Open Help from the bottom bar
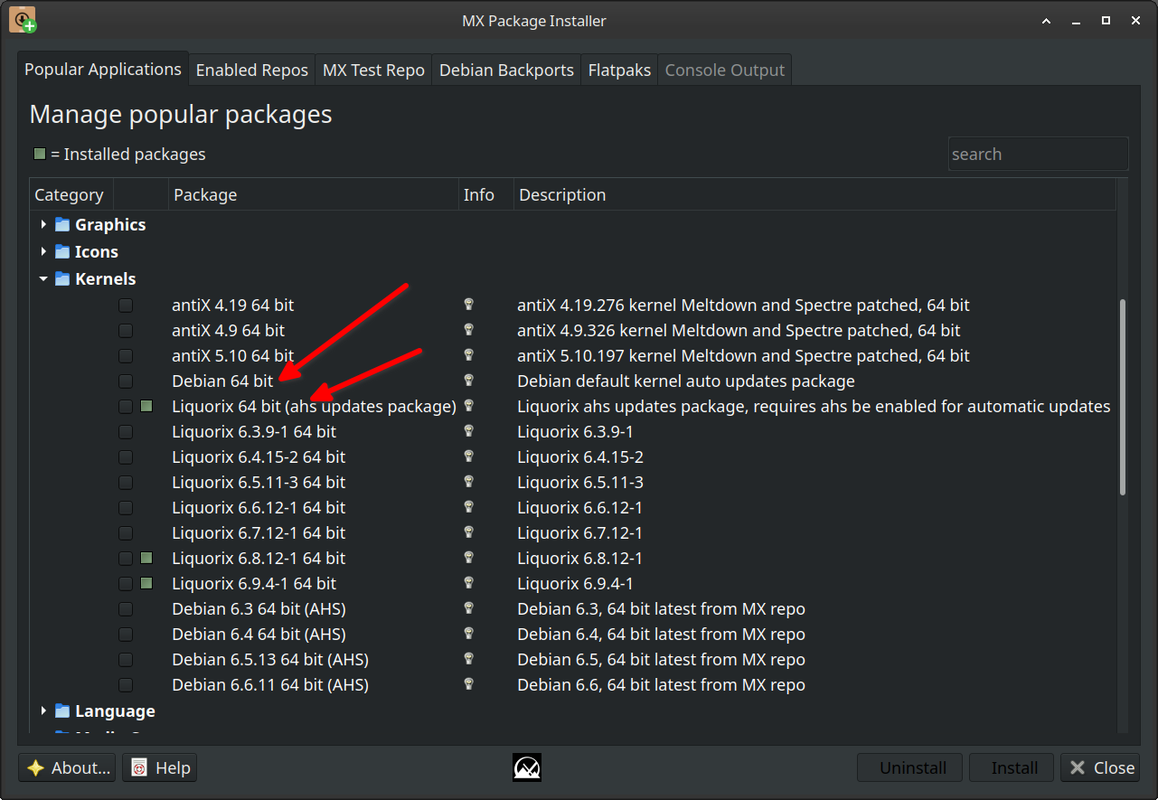Screen dimensions: 1158x800 click(160, 767)
